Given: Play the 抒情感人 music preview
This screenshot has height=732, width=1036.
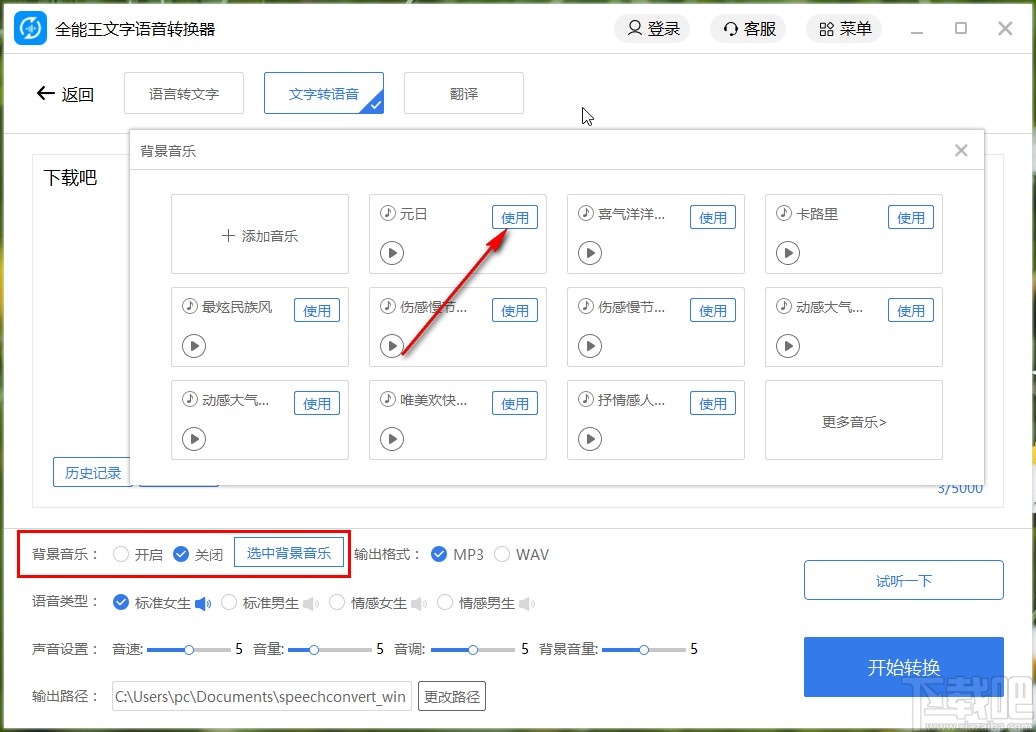Looking at the screenshot, I should 589,439.
